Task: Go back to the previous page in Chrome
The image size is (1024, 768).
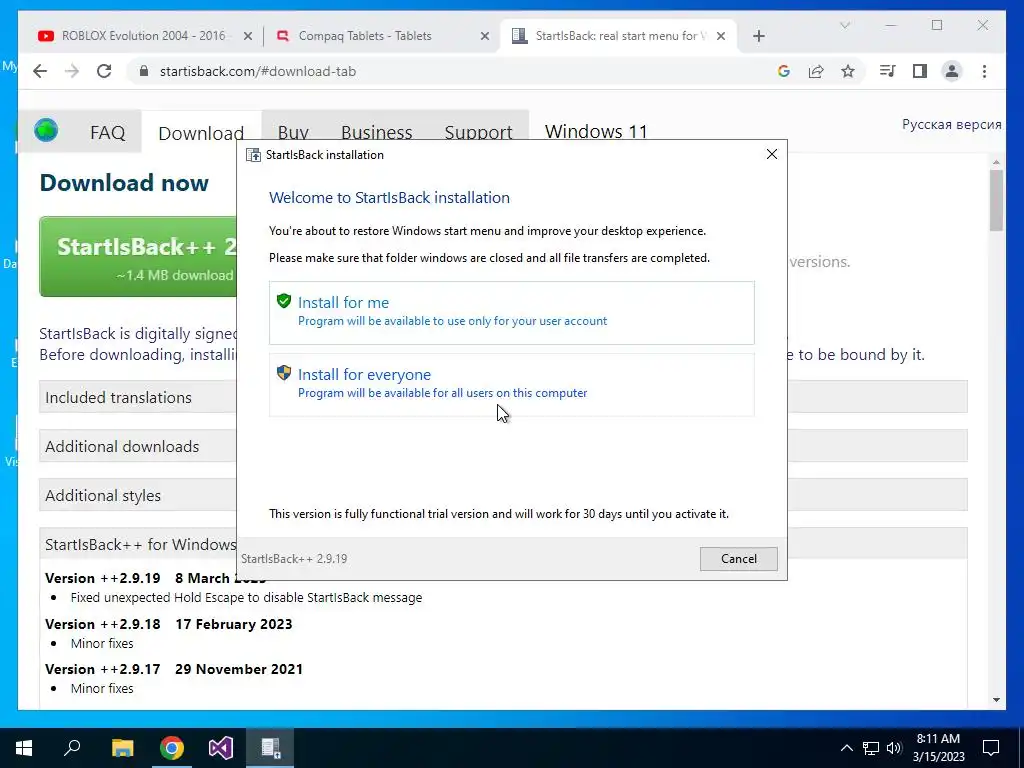Action: point(40,71)
